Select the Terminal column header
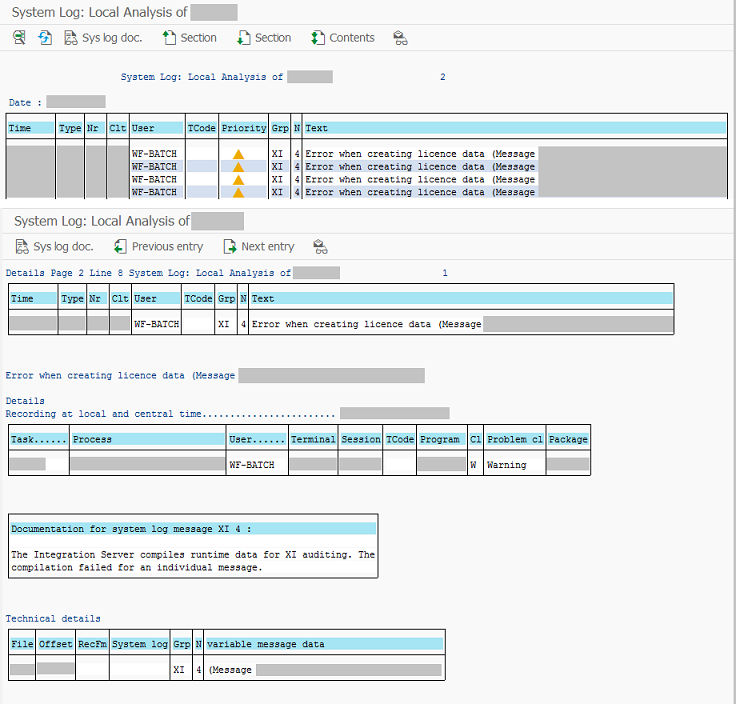This screenshot has height=704, width=736. [313, 439]
